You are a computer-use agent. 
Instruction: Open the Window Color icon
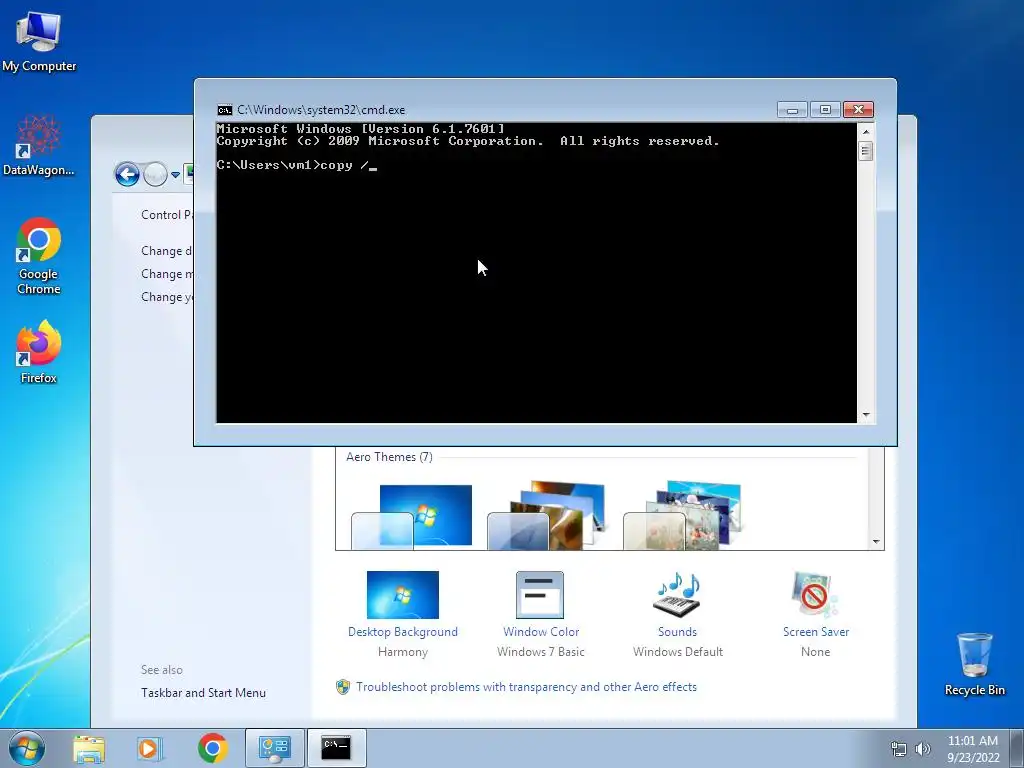[x=540, y=595]
